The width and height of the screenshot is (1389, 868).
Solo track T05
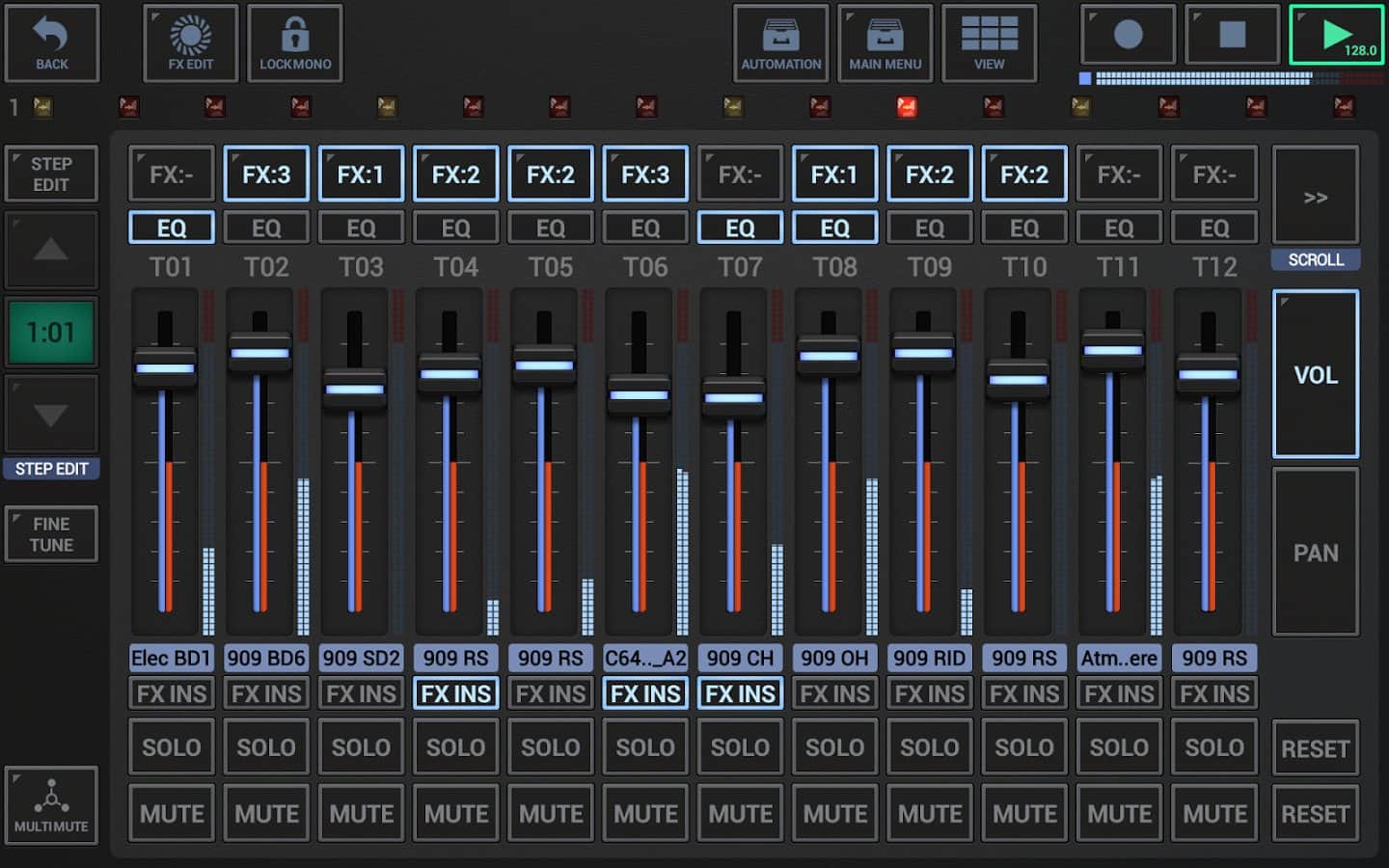click(x=551, y=747)
